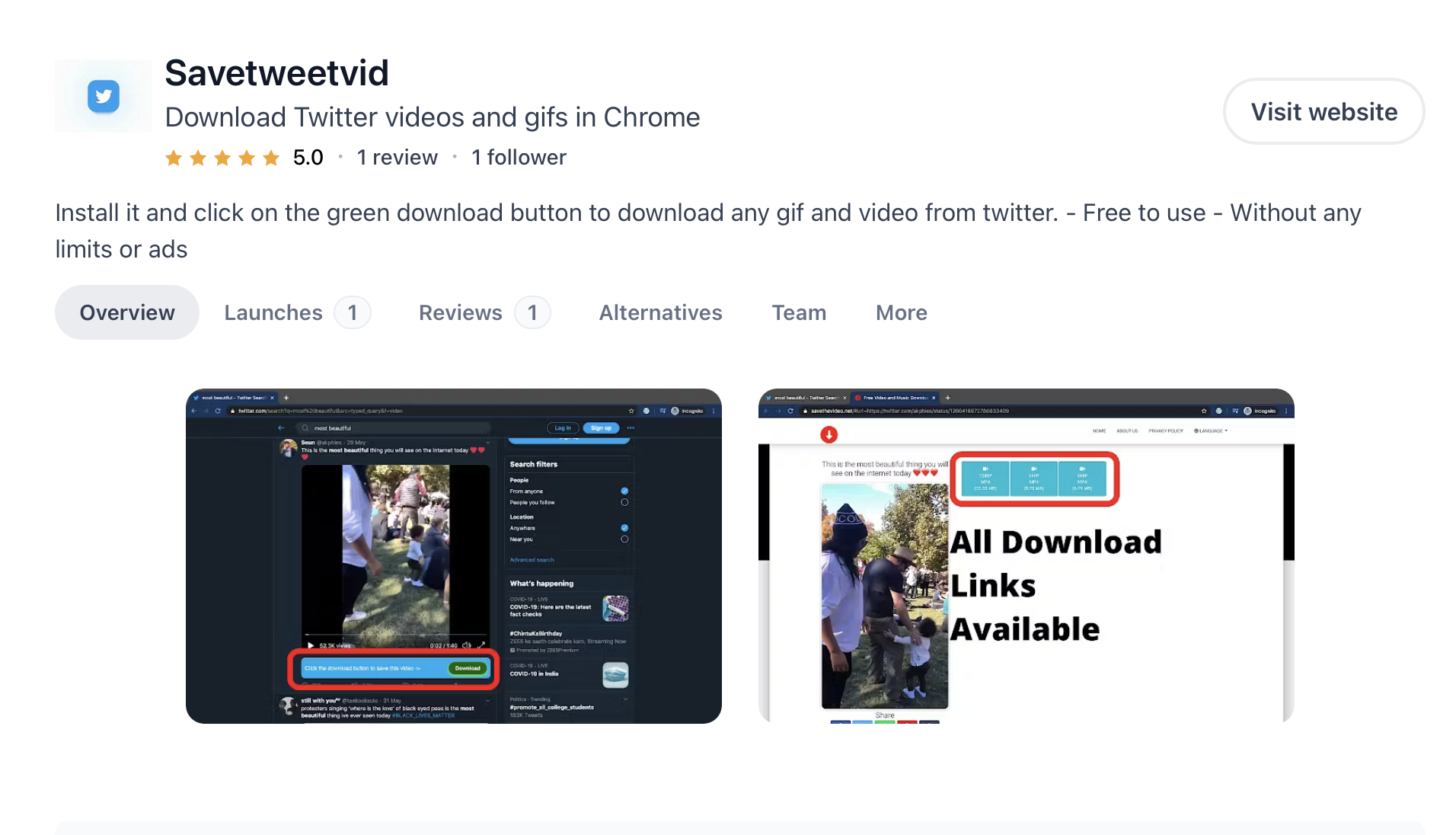Click the five-star rating
Screen dimensions: 1456x835
point(222,158)
